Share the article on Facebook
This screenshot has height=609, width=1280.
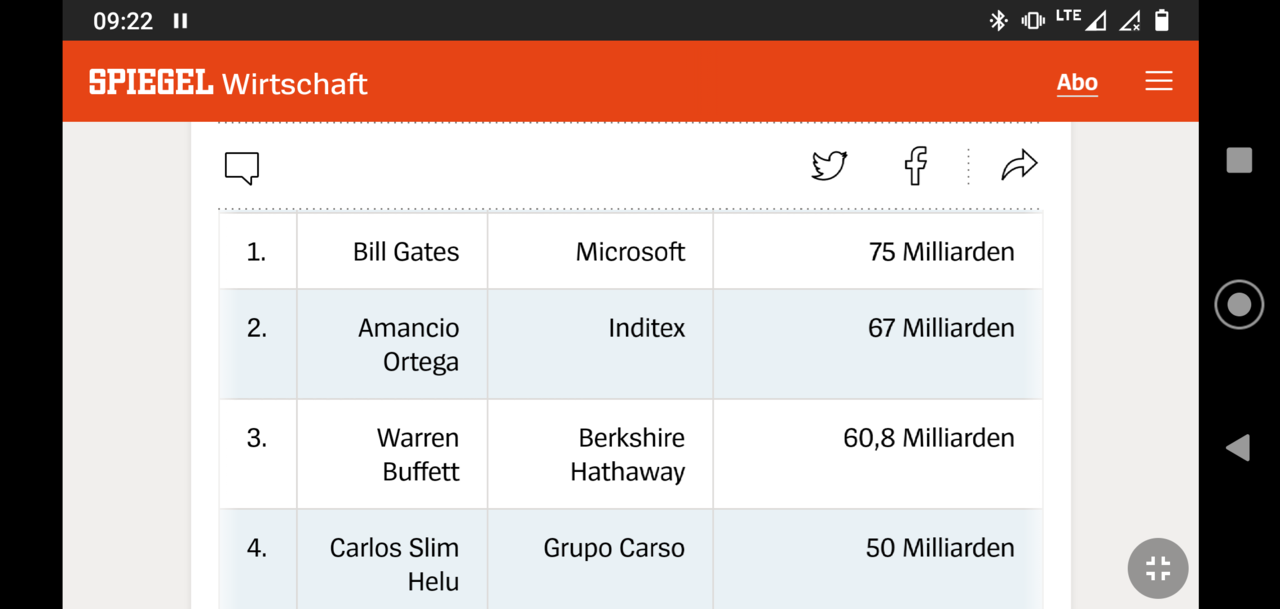tap(915, 165)
